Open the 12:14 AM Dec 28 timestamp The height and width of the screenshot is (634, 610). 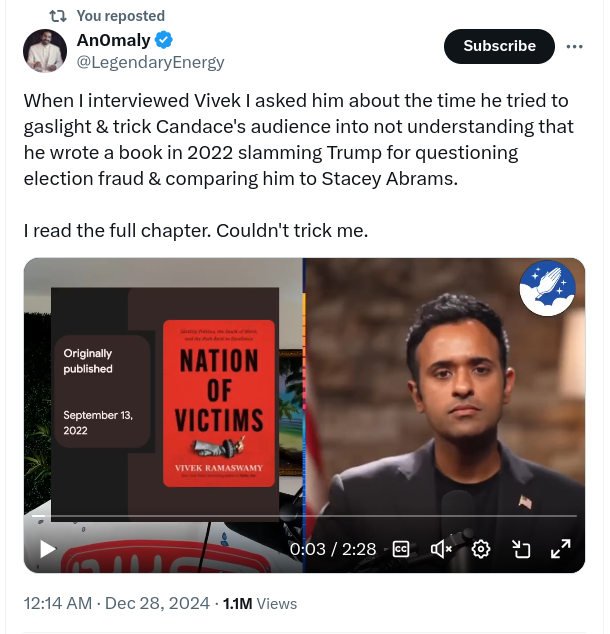click(116, 604)
